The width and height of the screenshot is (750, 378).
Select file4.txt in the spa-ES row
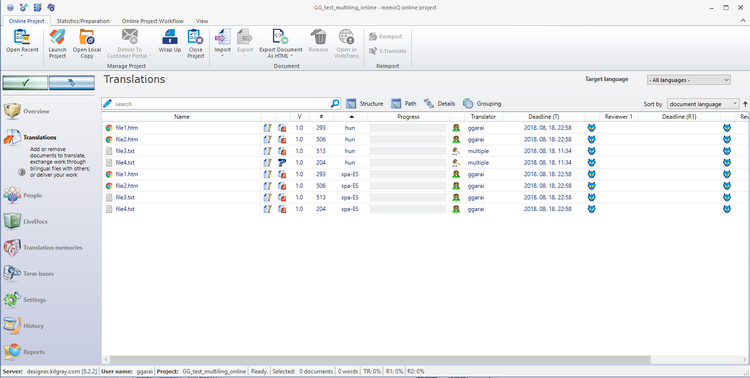(125, 209)
